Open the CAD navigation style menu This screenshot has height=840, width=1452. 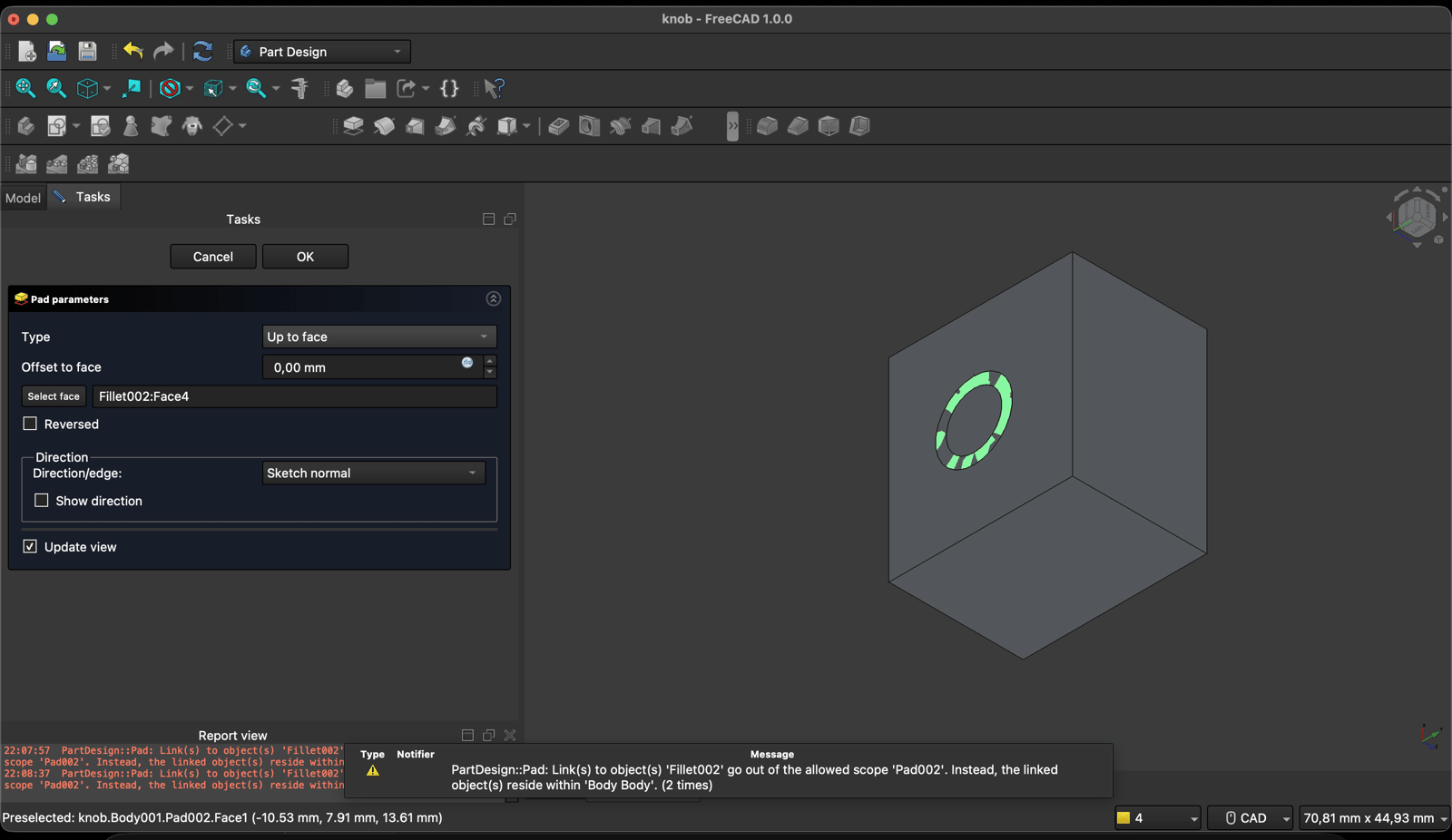click(x=1250, y=818)
